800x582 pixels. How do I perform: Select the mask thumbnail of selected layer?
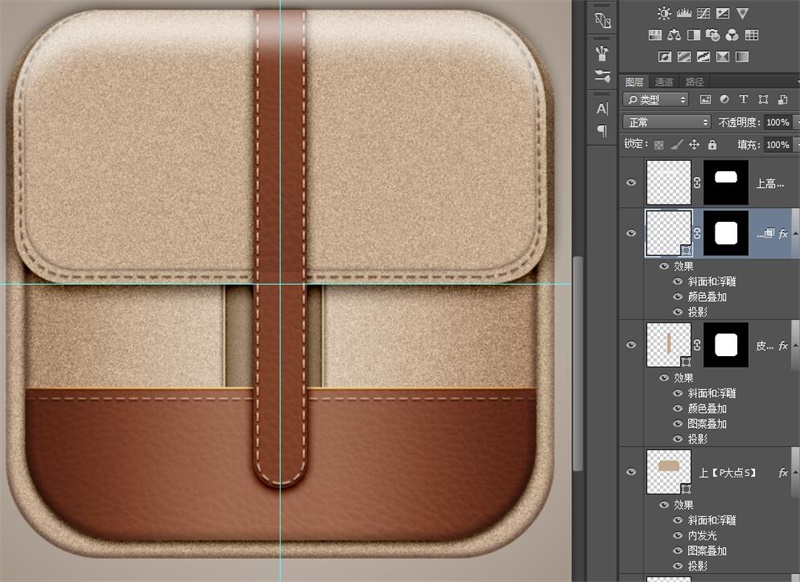[x=726, y=233]
